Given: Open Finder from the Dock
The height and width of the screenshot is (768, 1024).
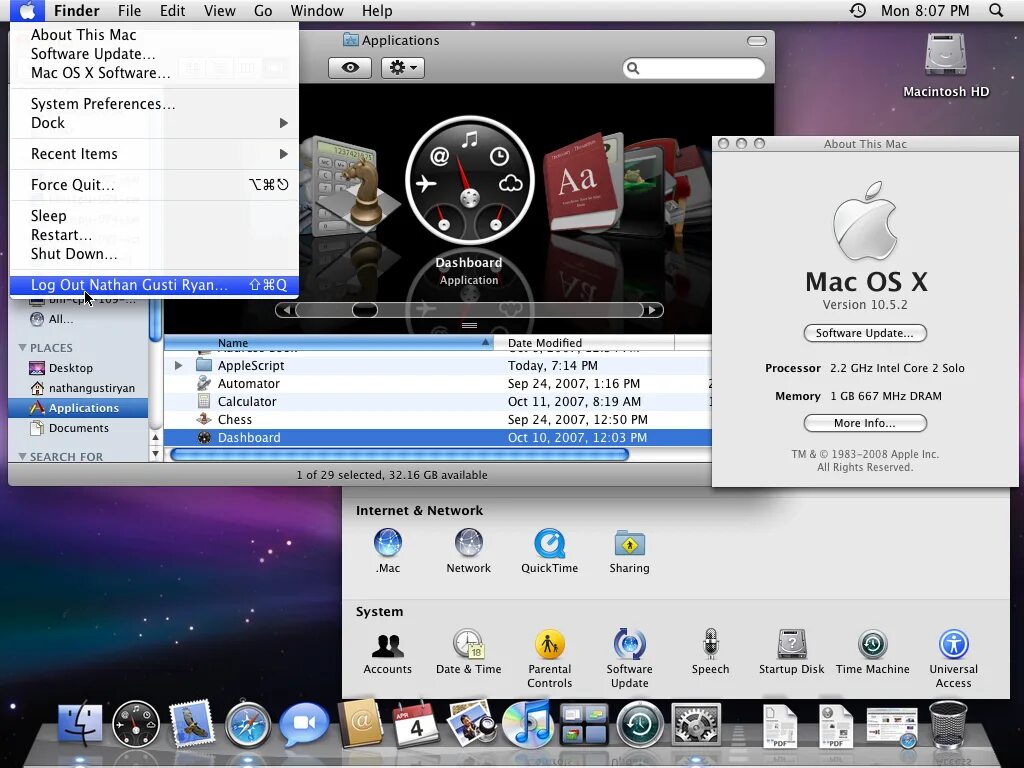Looking at the screenshot, I should click(80, 724).
